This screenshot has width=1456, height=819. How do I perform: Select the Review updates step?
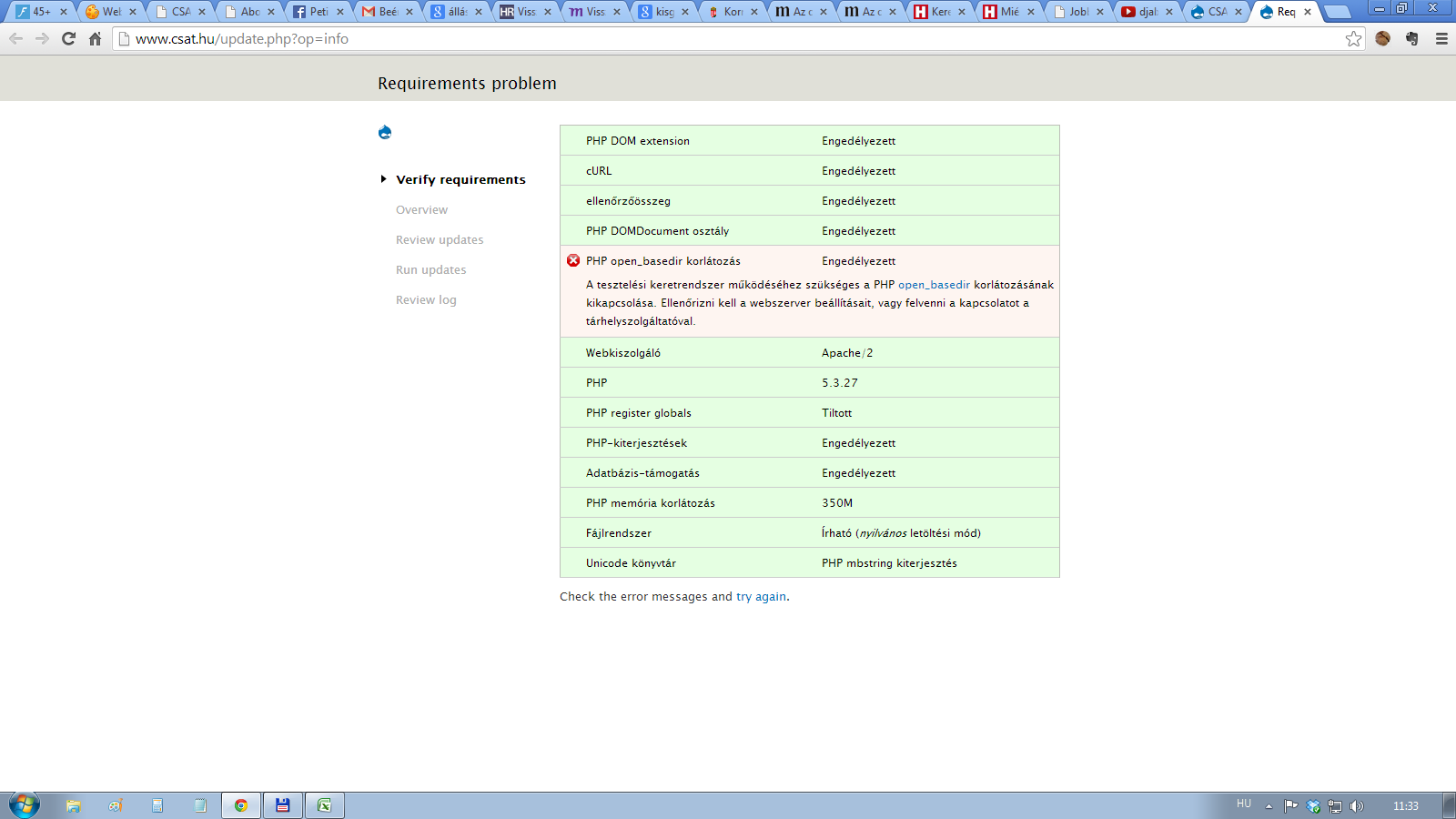[x=440, y=240]
